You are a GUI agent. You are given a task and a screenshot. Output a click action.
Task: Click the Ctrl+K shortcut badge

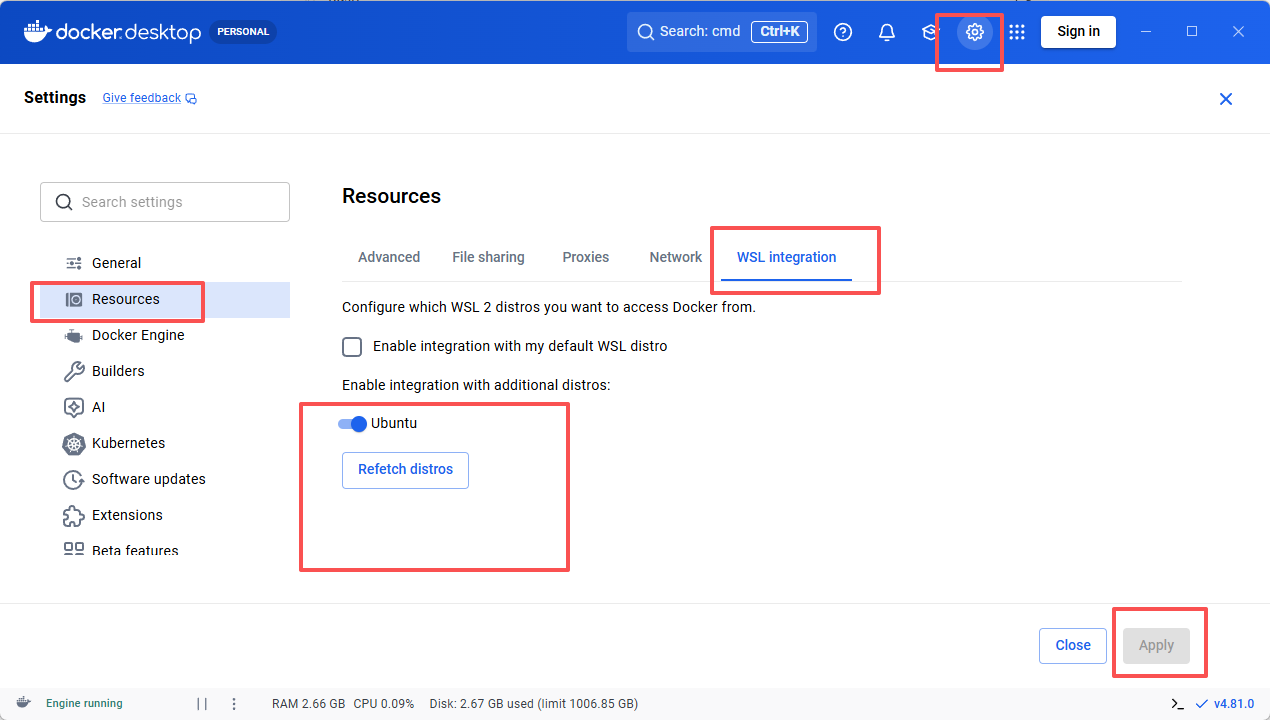point(780,32)
